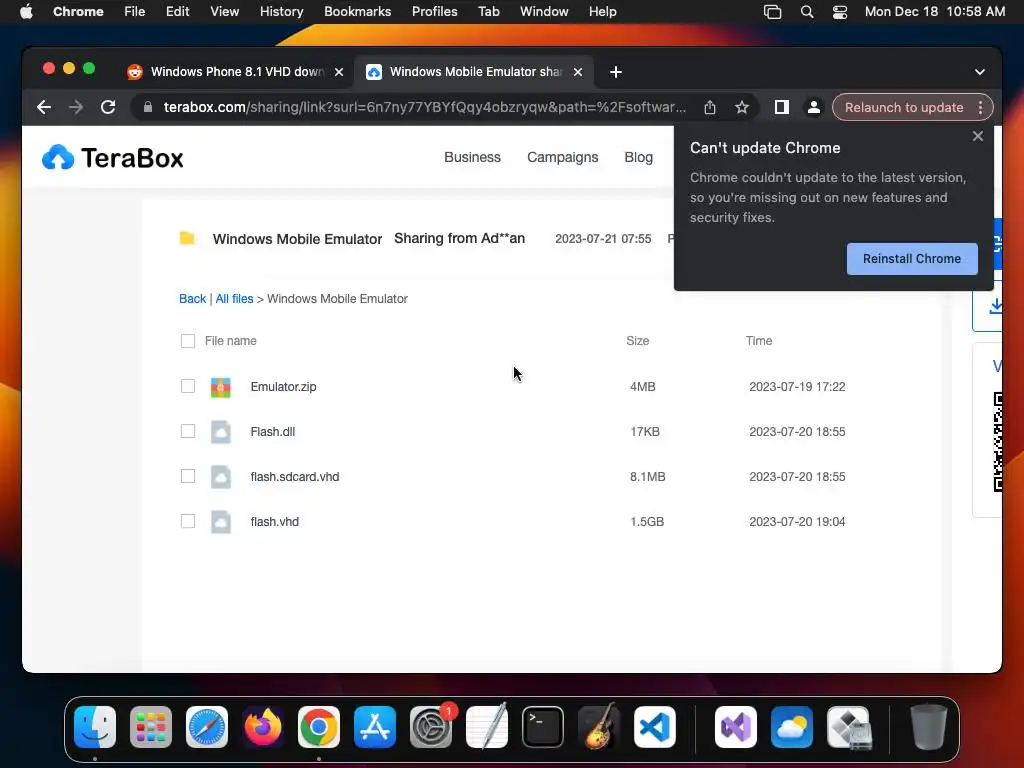Image resolution: width=1024 pixels, height=768 pixels.
Task: Open the Chrome File menu
Action: [x=135, y=12]
